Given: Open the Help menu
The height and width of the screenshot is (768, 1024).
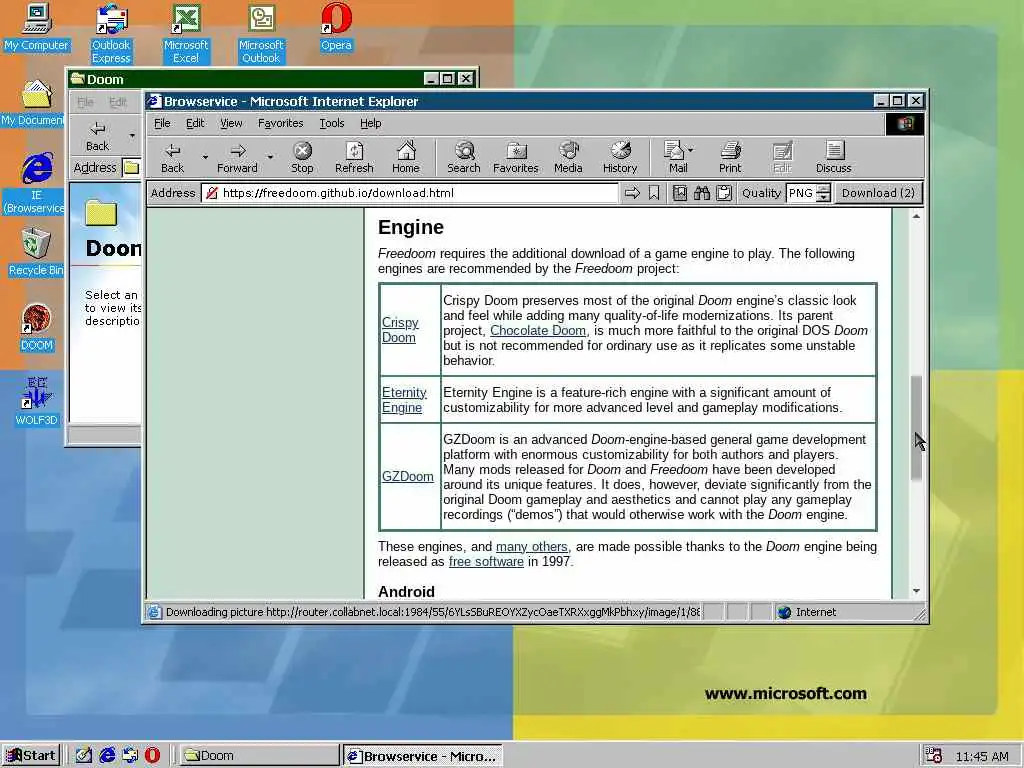Looking at the screenshot, I should click(370, 123).
